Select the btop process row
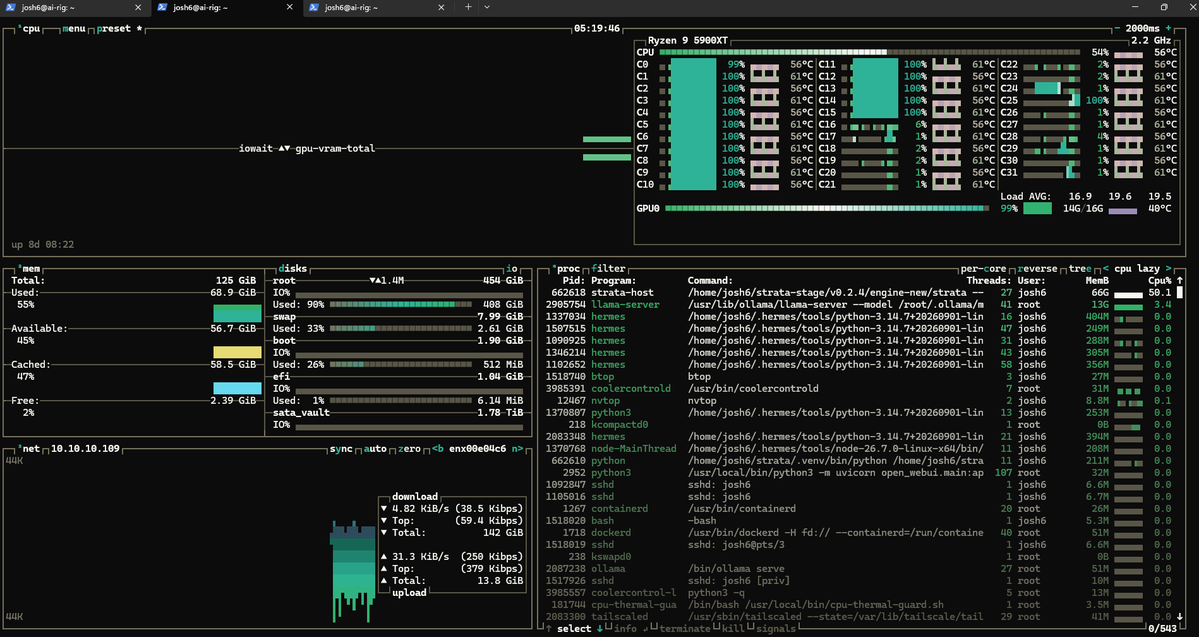Image resolution: width=1199 pixels, height=637 pixels. [859, 376]
